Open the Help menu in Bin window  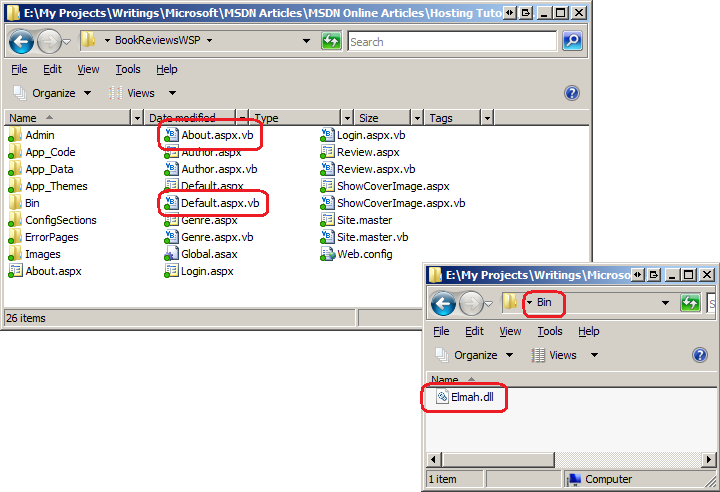(589, 331)
